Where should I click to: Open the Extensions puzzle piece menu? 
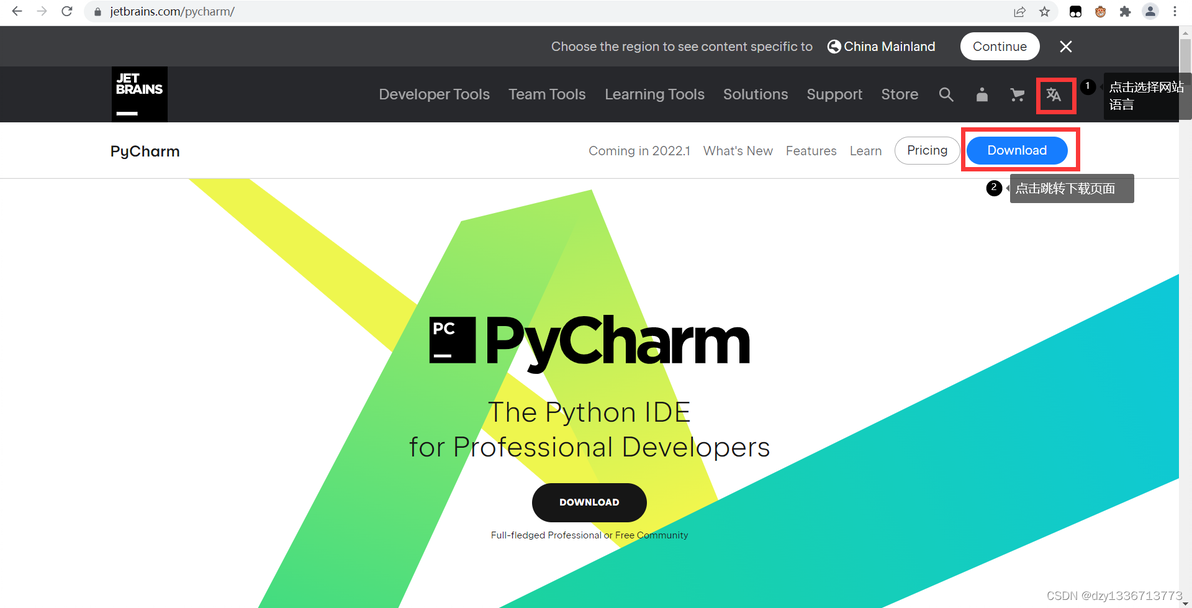(x=1125, y=11)
